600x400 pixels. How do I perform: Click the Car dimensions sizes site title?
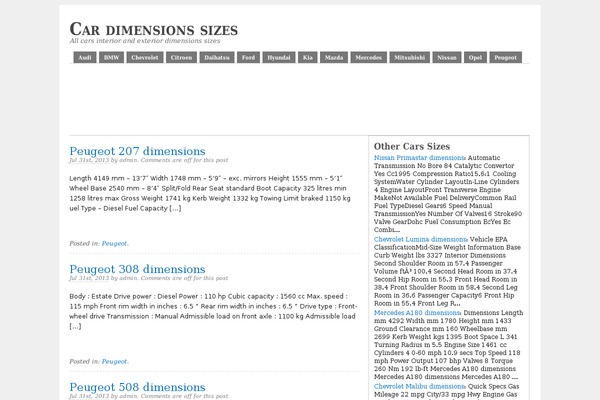click(154, 29)
